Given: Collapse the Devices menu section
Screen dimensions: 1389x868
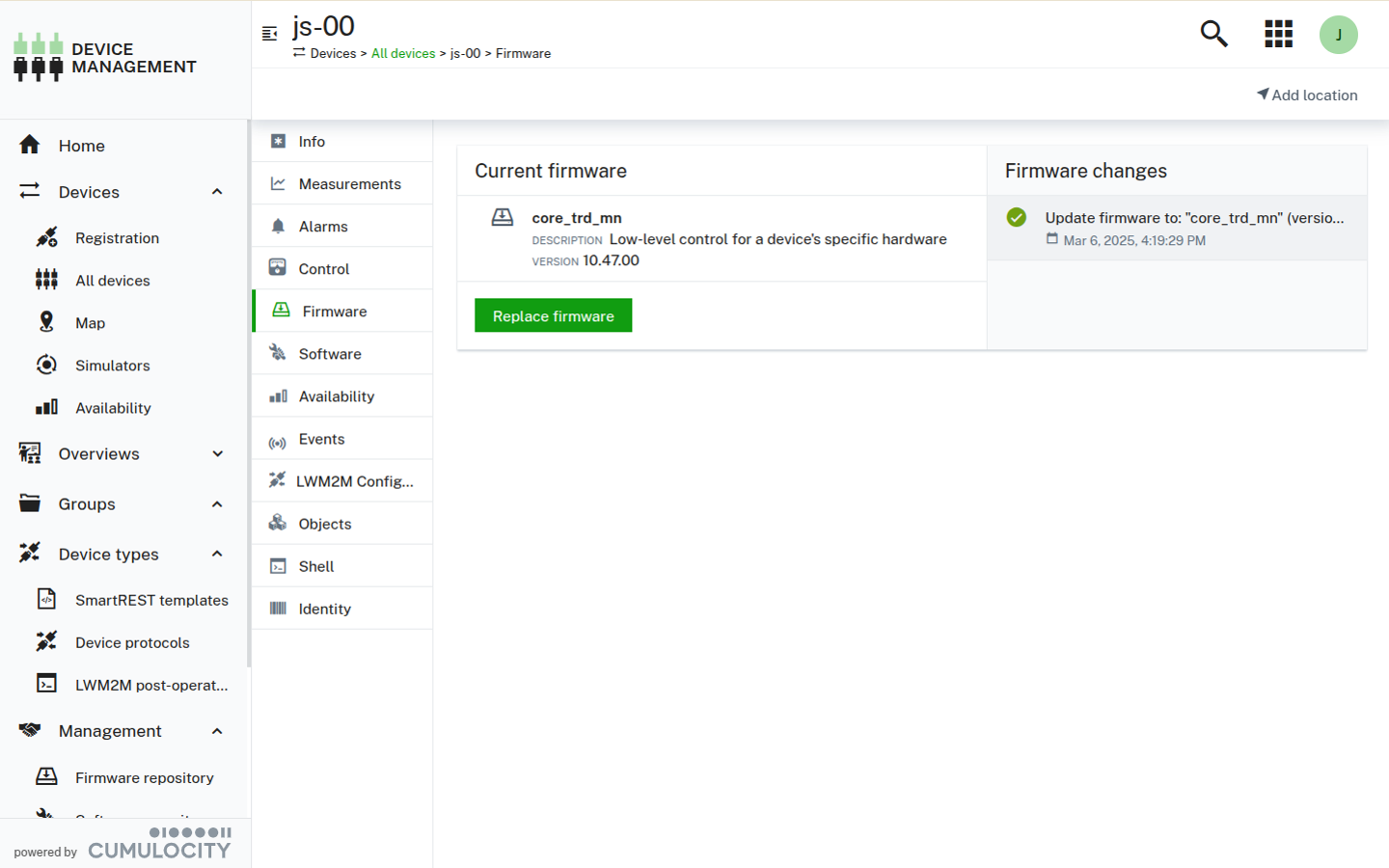Looking at the screenshot, I should (x=217, y=192).
